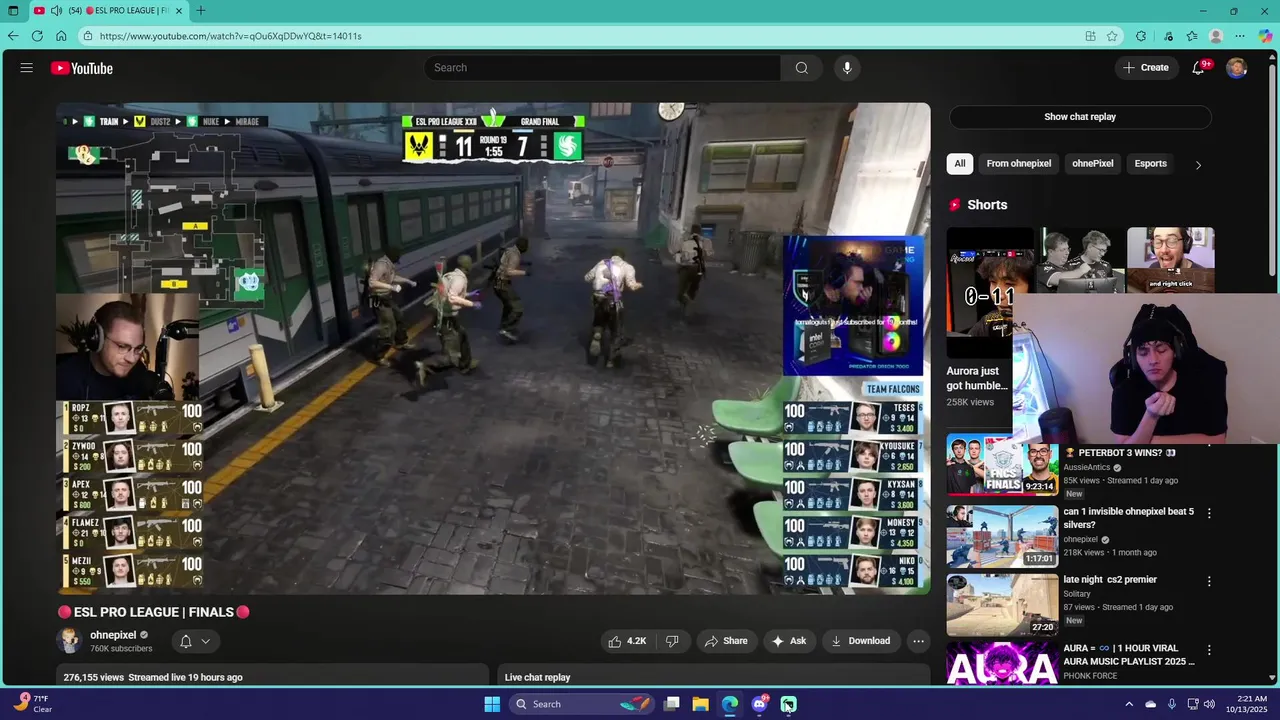Start voice search with the microphone
The height and width of the screenshot is (720, 1280).
coord(847,68)
